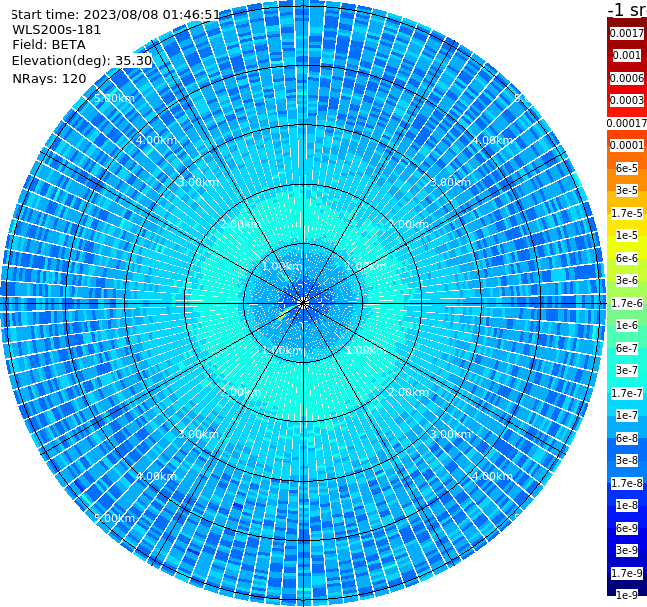Image resolution: width=647 pixels, height=607 pixels.
Task: Click the 1.7e-9 colorbar label
Action: click(627, 573)
